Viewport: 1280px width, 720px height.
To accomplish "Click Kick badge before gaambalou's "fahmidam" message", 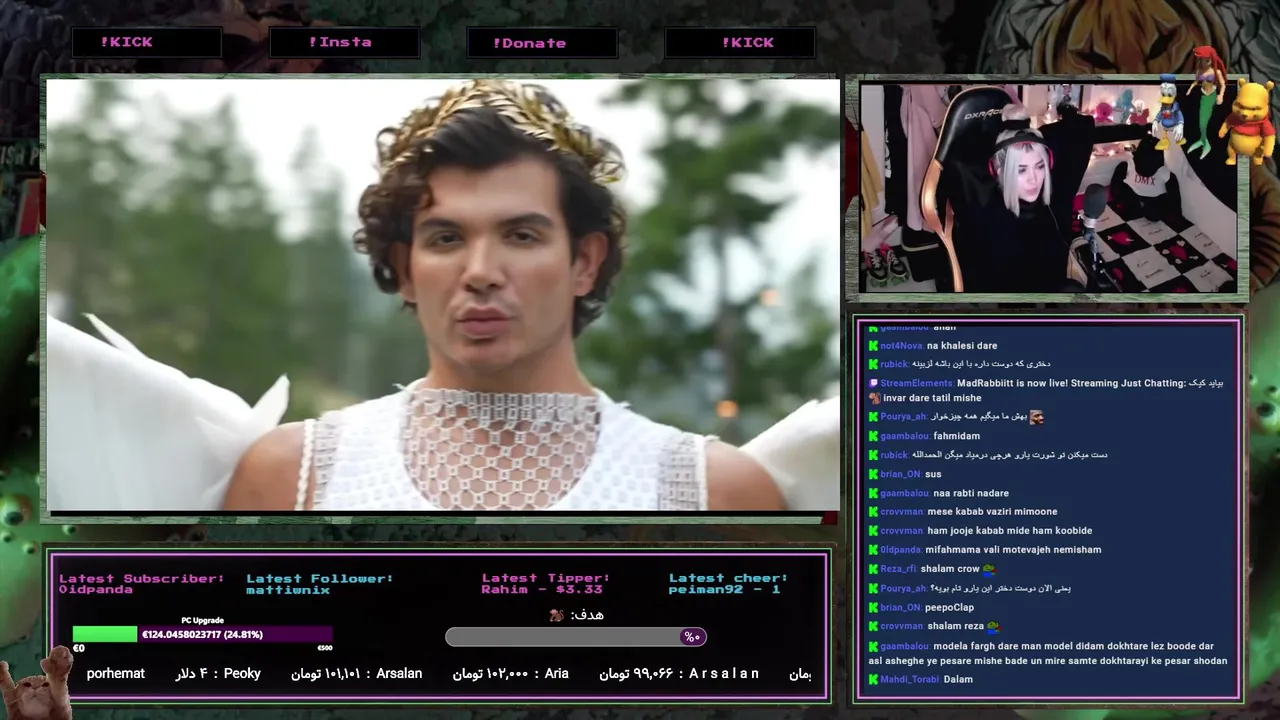I will 873,436.
